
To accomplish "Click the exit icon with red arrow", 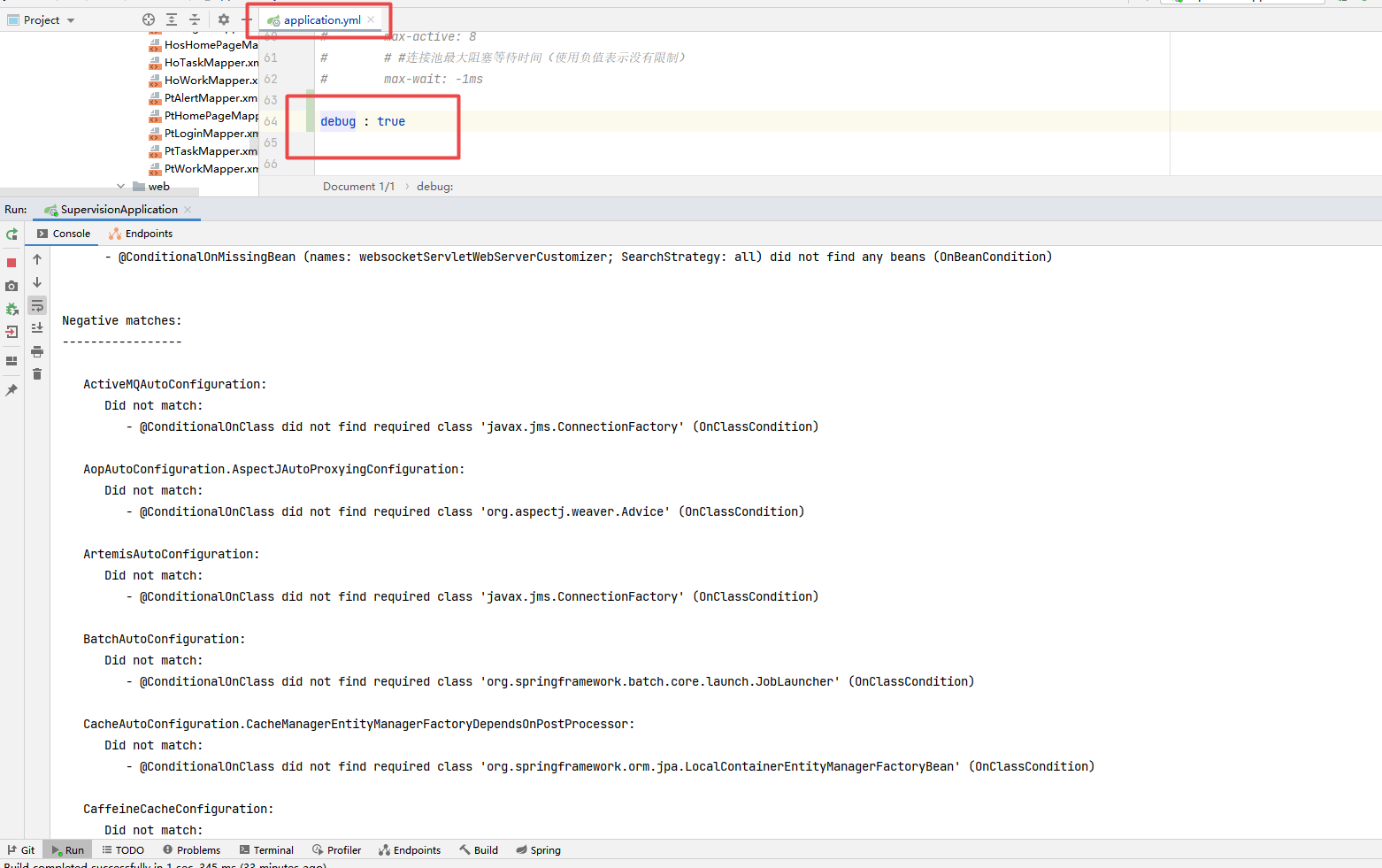I will [12, 332].
